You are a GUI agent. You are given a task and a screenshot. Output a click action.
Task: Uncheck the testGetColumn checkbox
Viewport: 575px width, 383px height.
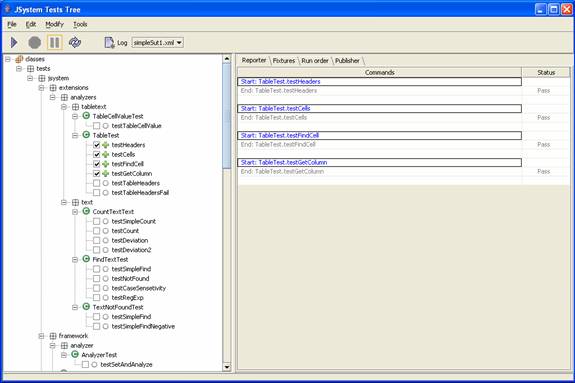point(96,174)
